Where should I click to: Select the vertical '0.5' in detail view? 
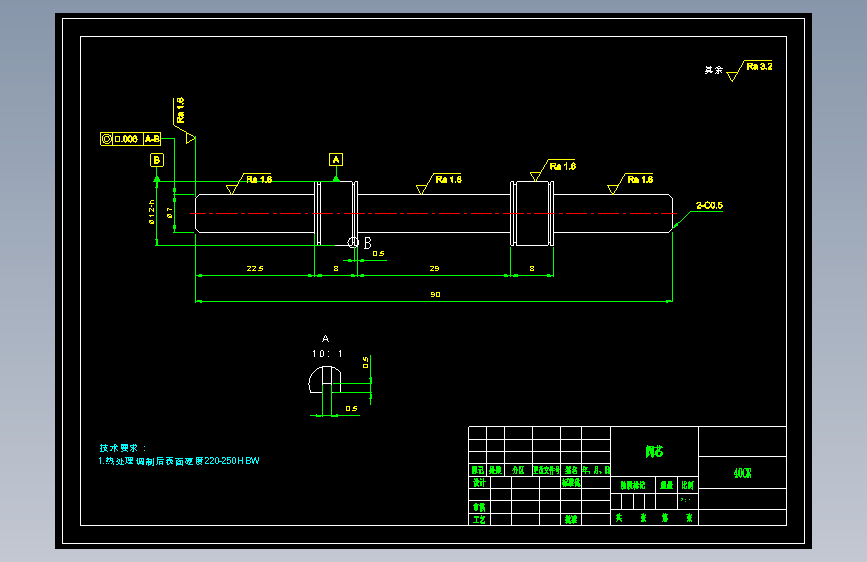coord(365,363)
